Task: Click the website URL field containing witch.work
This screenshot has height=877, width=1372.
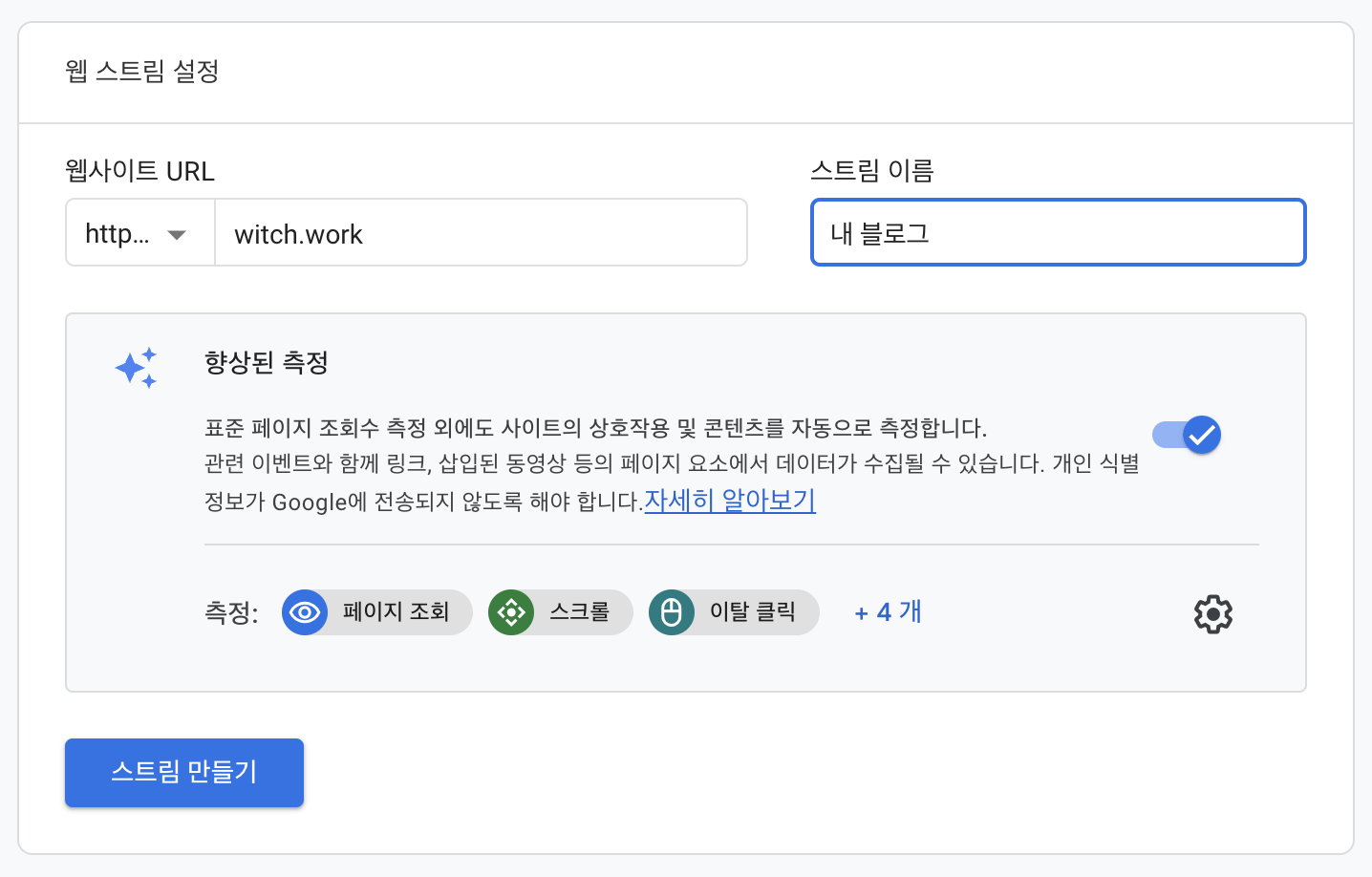Action: point(480,233)
